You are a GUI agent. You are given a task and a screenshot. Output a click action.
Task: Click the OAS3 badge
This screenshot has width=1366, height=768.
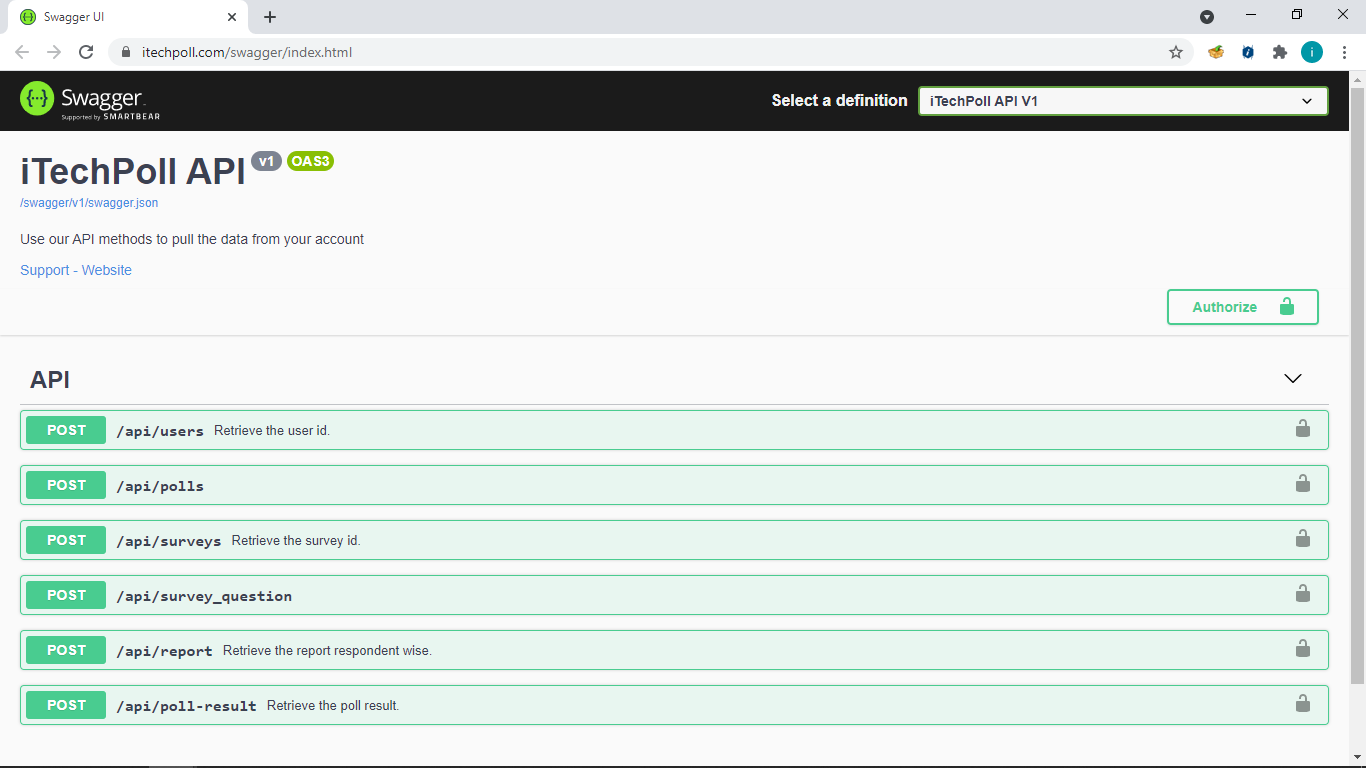coord(310,161)
